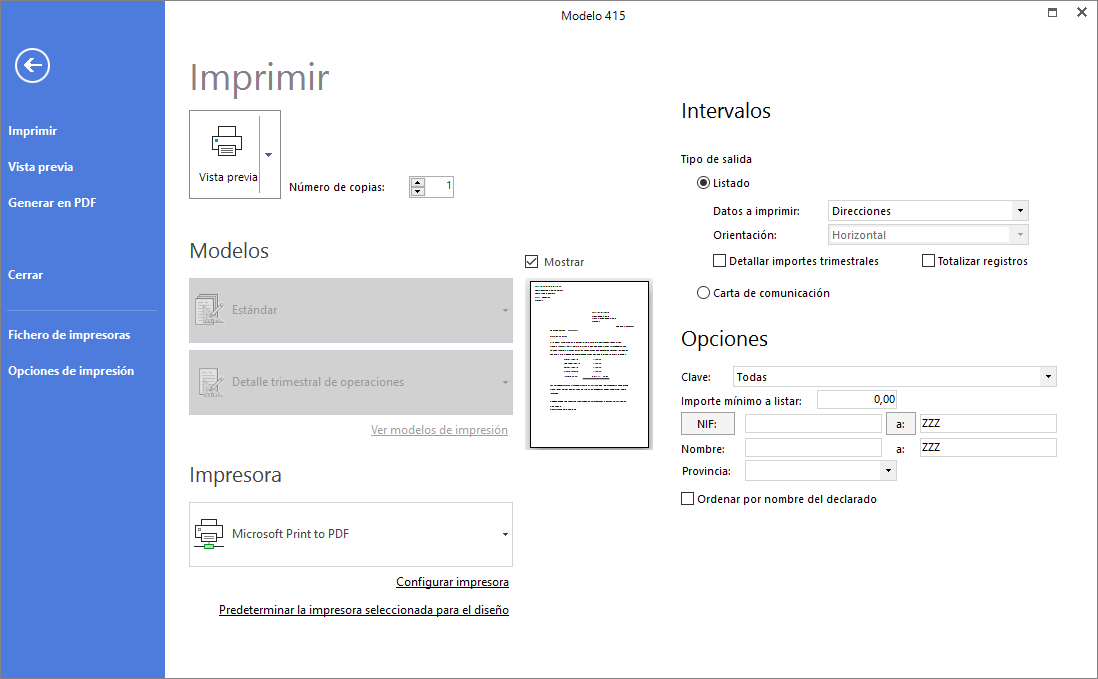
Task: Expand the Estándar model dropdown
Action: click(x=505, y=311)
